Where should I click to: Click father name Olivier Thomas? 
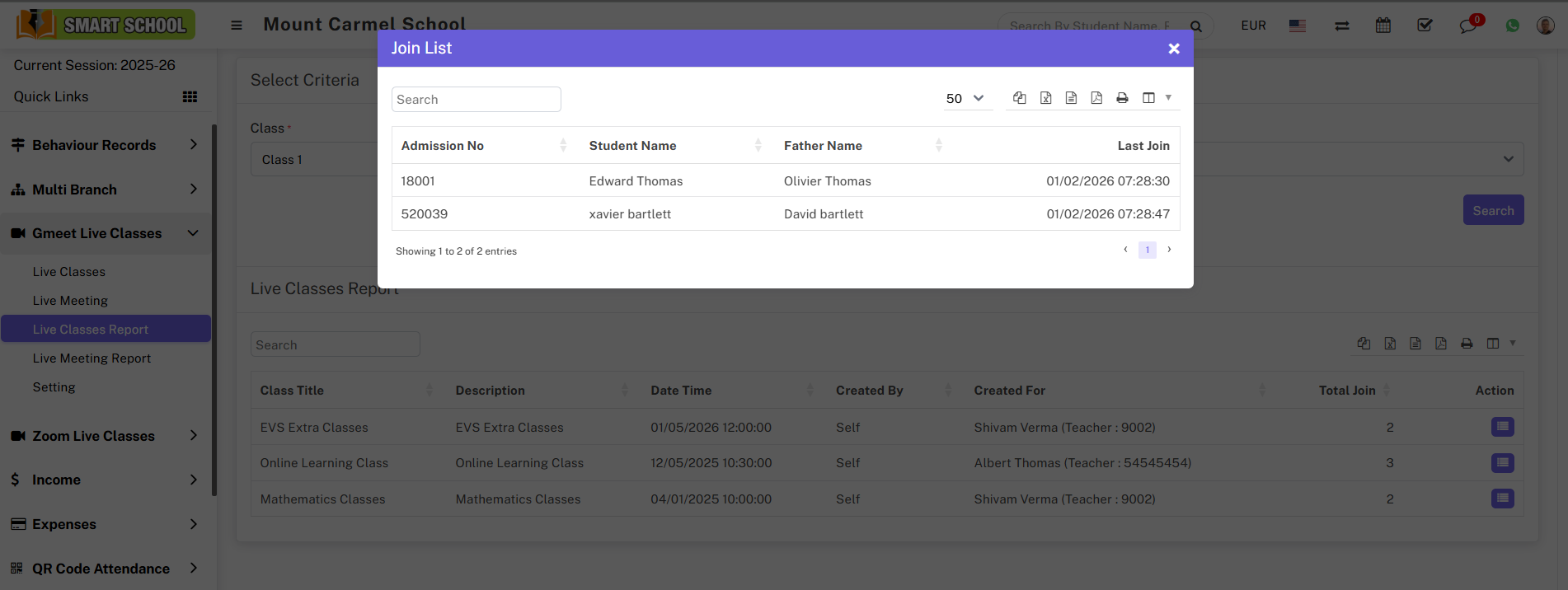pyautogui.click(x=828, y=181)
